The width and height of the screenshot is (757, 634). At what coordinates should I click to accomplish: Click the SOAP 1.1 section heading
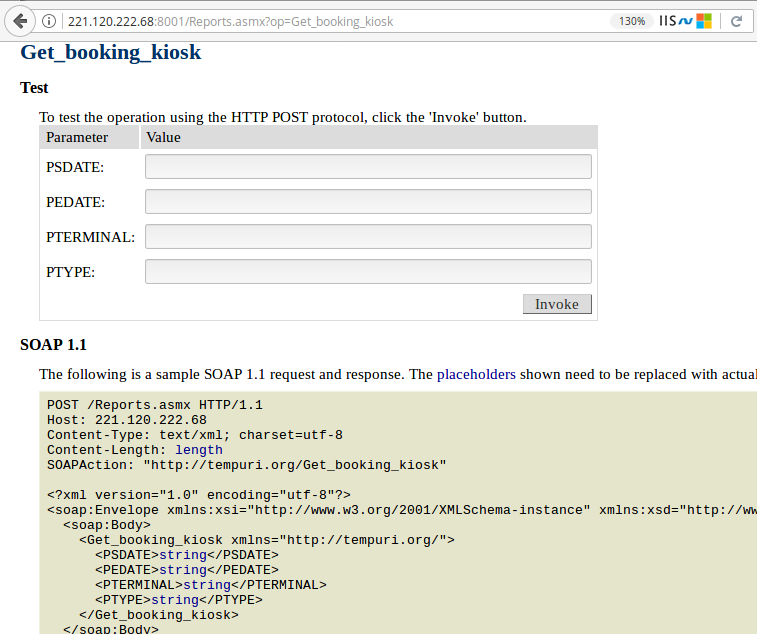(x=53, y=345)
